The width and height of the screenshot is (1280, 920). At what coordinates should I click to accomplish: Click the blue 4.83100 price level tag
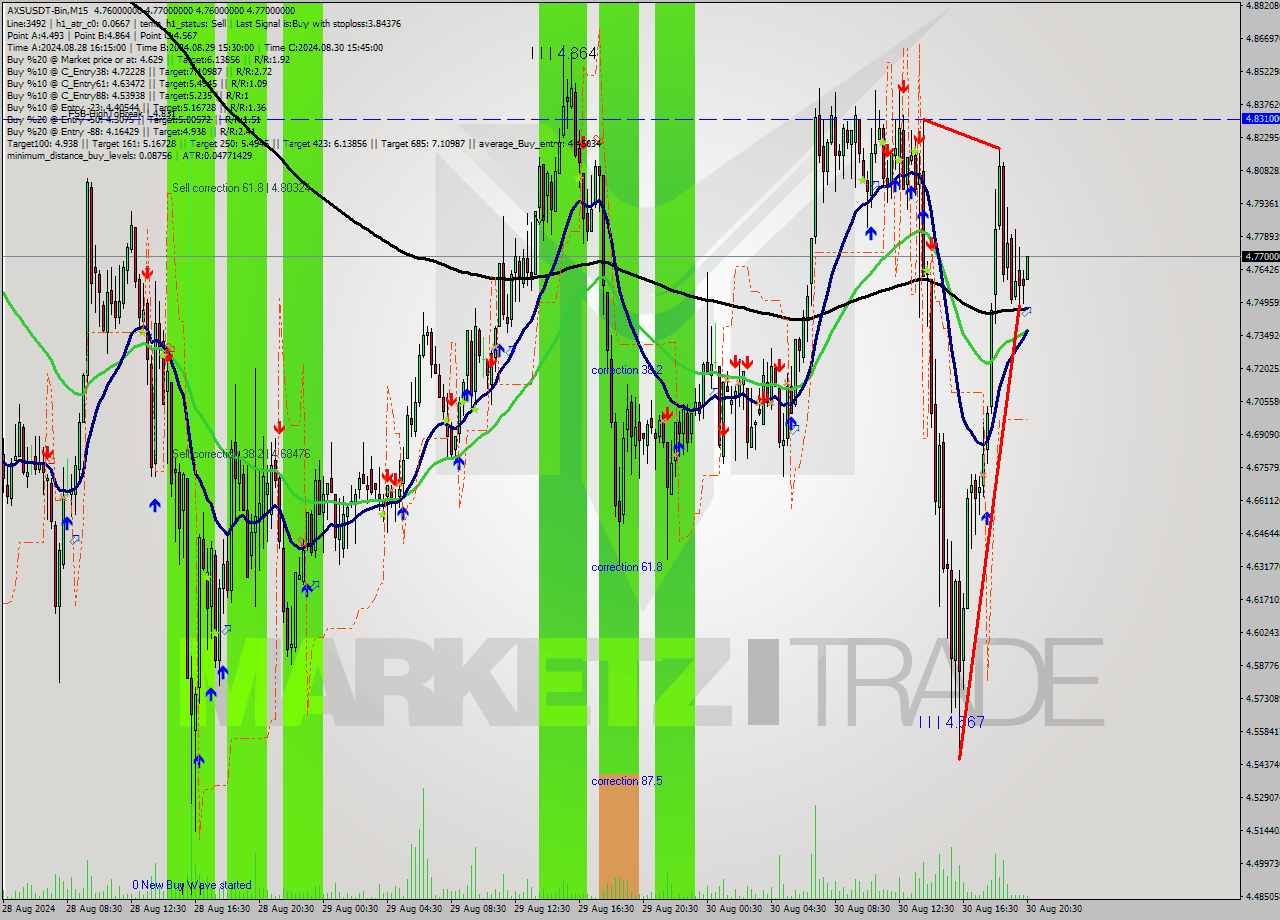click(x=1260, y=118)
